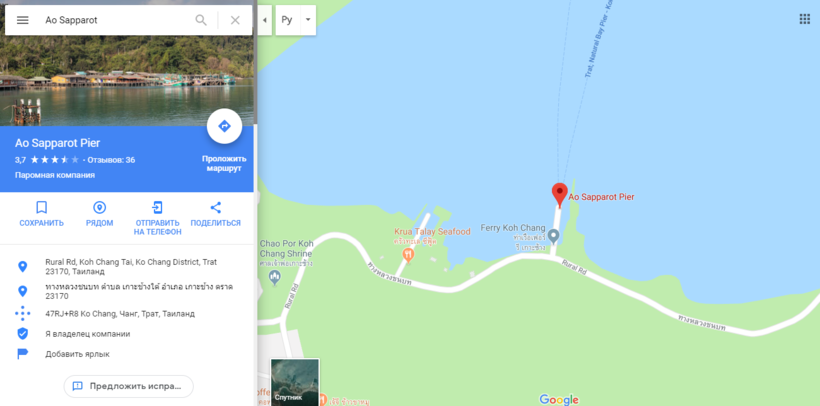Click Добавить ярлык flag entry
This screenshot has width=820, height=406.
click(77, 354)
